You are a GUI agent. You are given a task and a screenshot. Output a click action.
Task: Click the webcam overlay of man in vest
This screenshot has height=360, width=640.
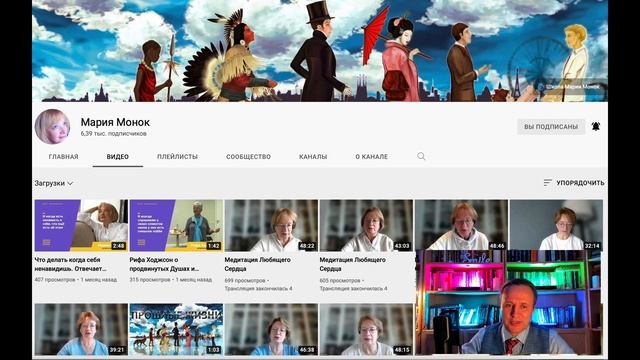click(509, 302)
